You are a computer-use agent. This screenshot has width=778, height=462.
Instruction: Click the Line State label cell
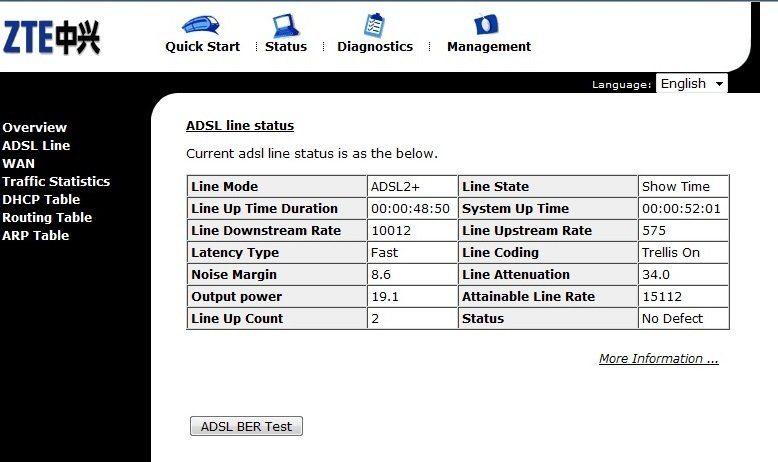coord(548,187)
